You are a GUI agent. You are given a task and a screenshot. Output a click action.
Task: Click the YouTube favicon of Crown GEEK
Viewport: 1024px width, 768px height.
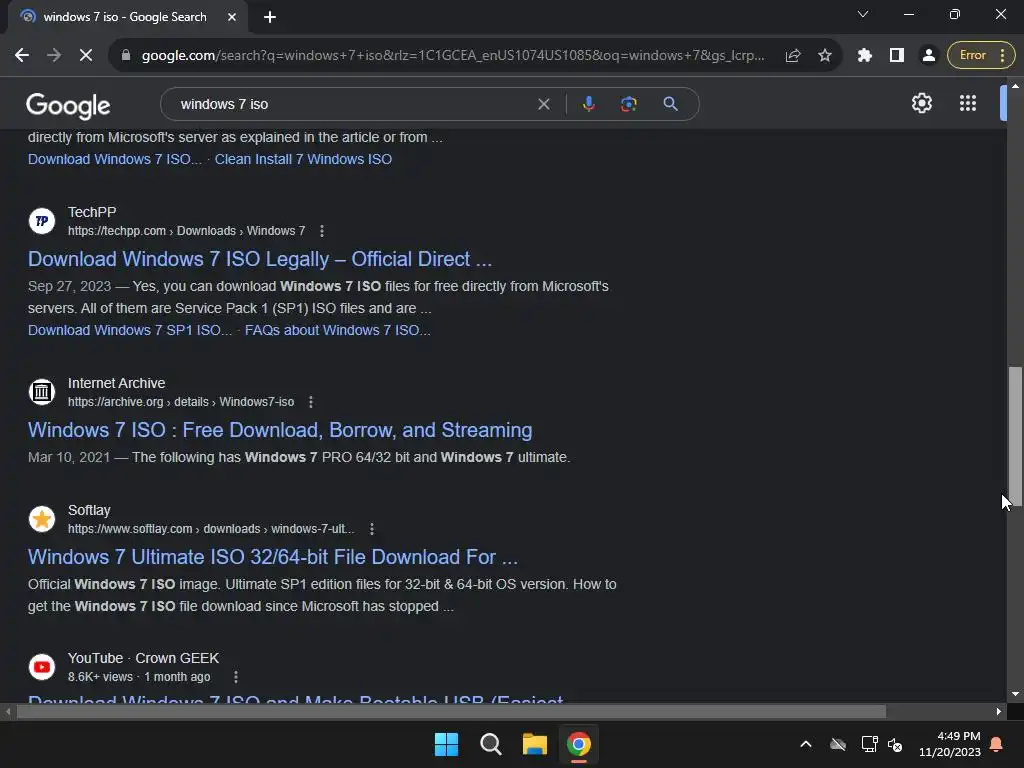click(42, 667)
